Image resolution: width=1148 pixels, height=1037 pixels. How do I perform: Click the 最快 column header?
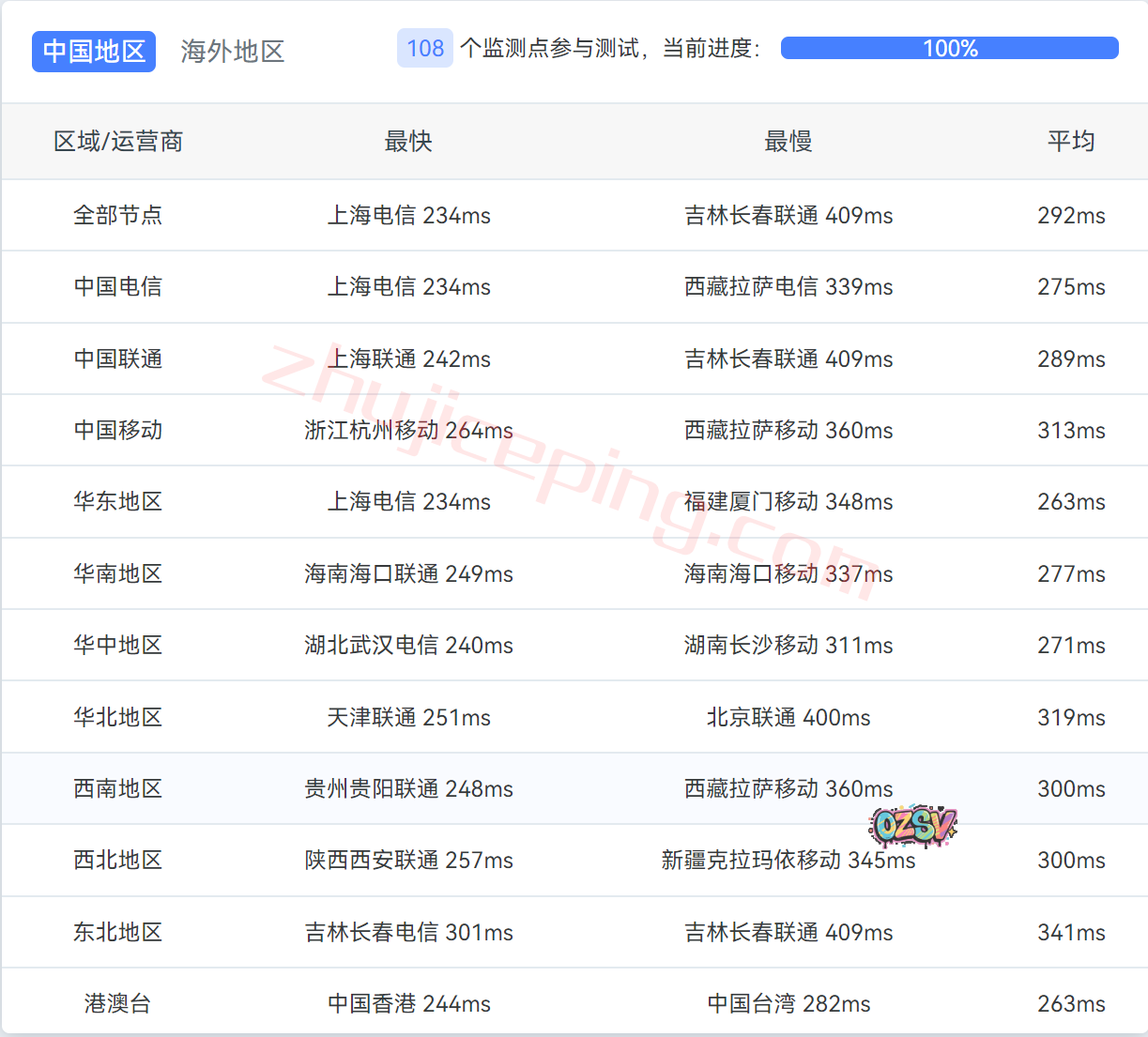[x=408, y=142]
